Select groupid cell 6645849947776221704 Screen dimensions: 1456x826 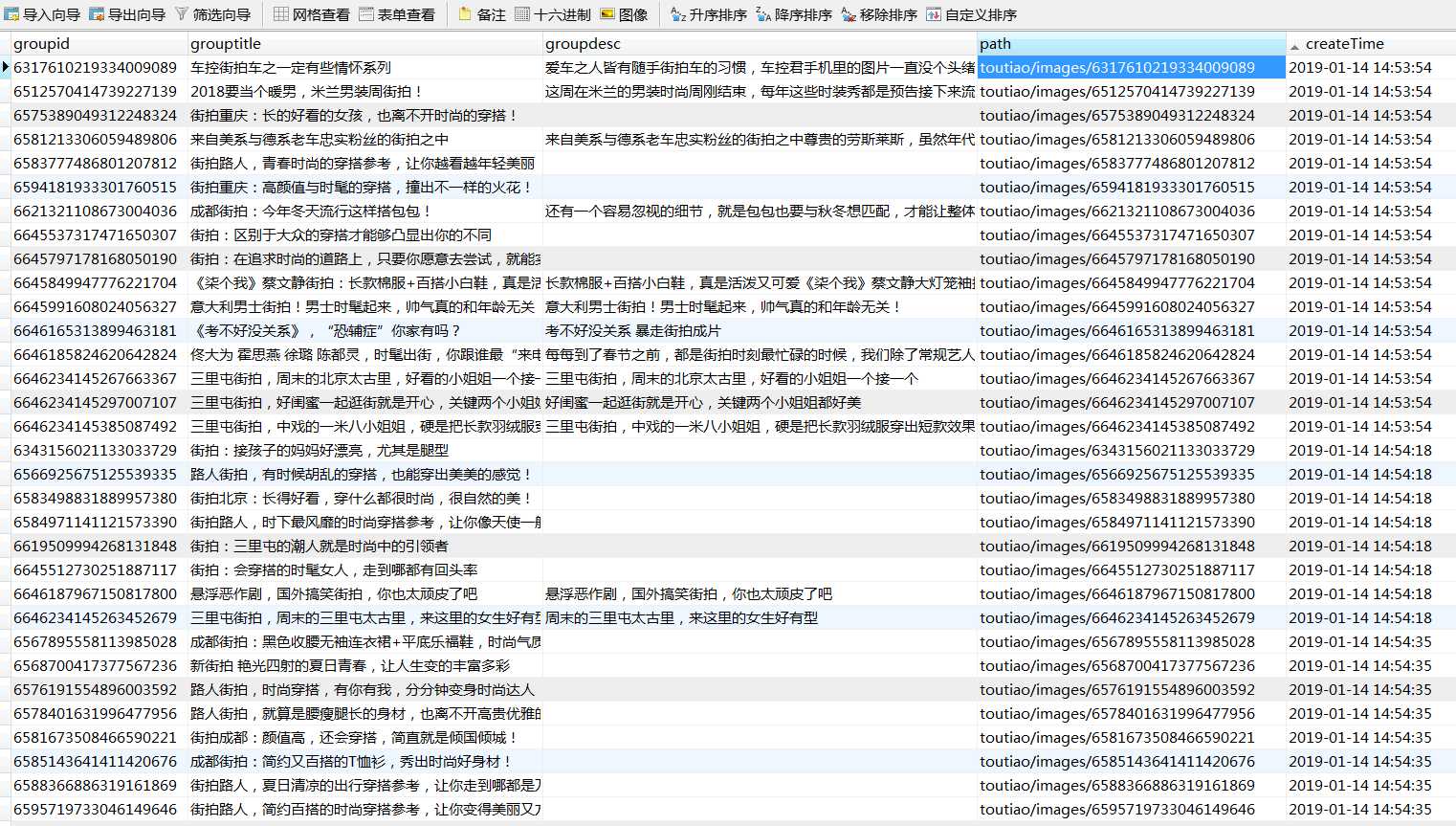[99, 282]
